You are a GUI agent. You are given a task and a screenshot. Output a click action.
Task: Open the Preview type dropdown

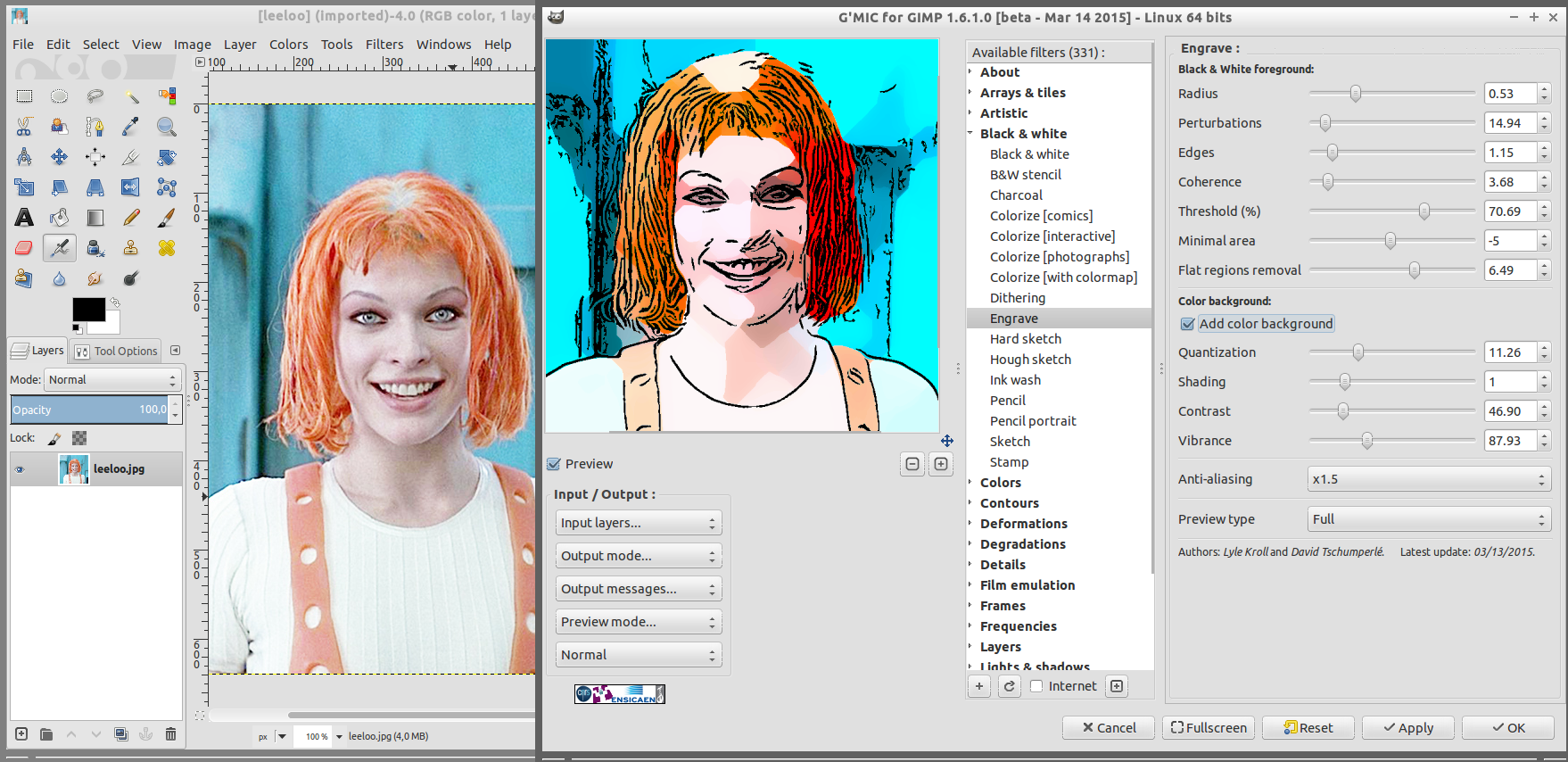1429,519
